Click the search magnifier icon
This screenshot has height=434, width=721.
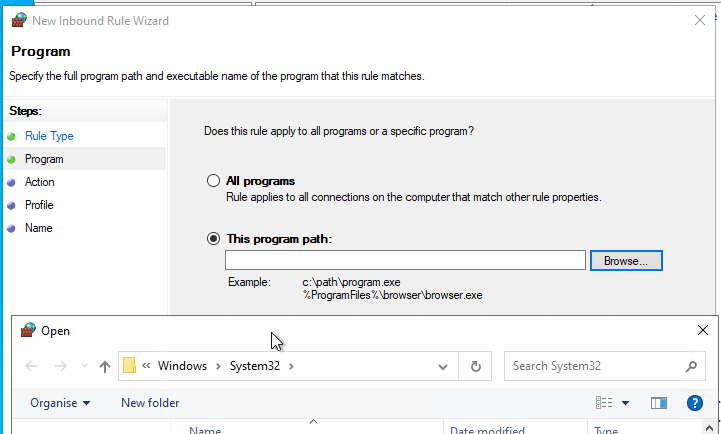pyautogui.click(x=691, y=366)
